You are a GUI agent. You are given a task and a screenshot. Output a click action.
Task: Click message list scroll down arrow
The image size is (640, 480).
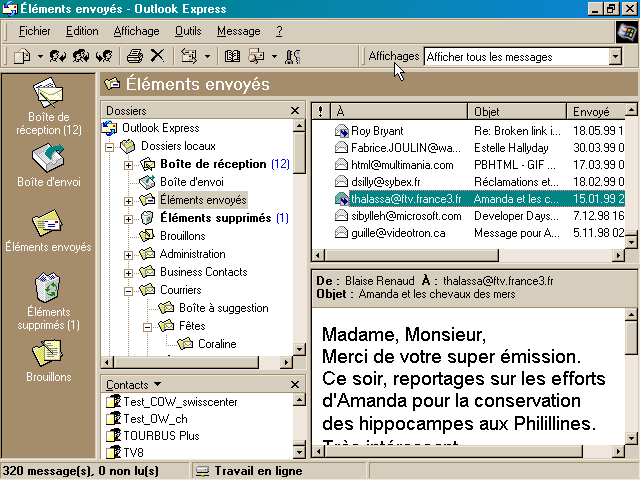pyautogui.click(x=631, y=242)
